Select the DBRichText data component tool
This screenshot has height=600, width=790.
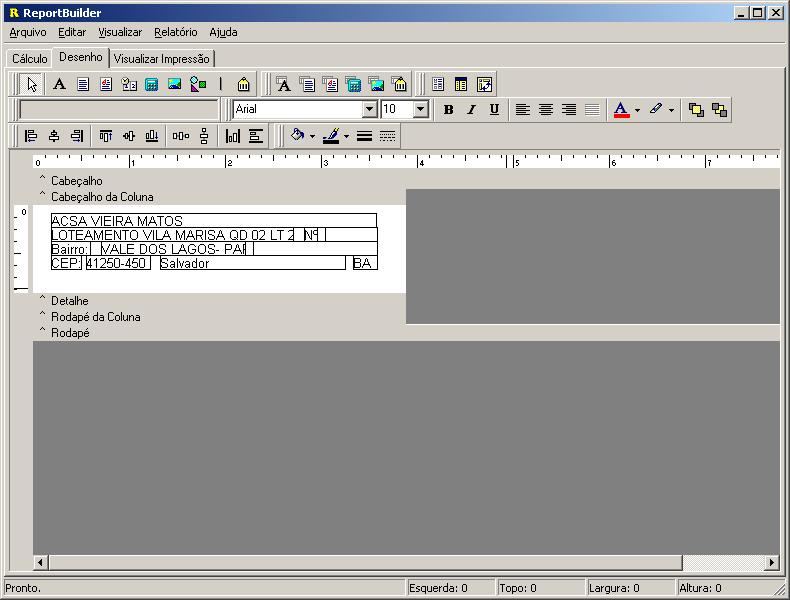pyautogui.click(x=330, y=84)
